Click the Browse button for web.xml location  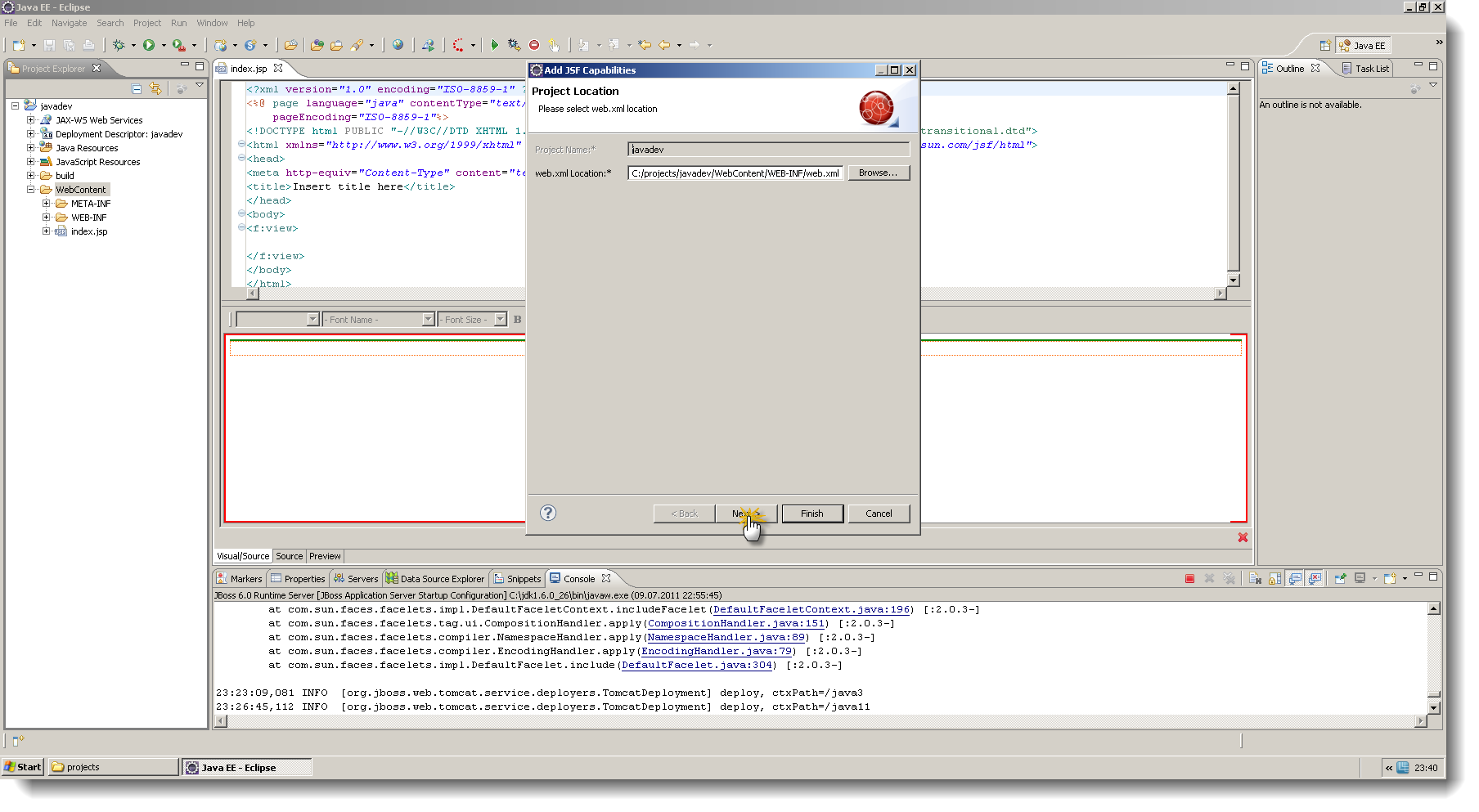(878, 173)
